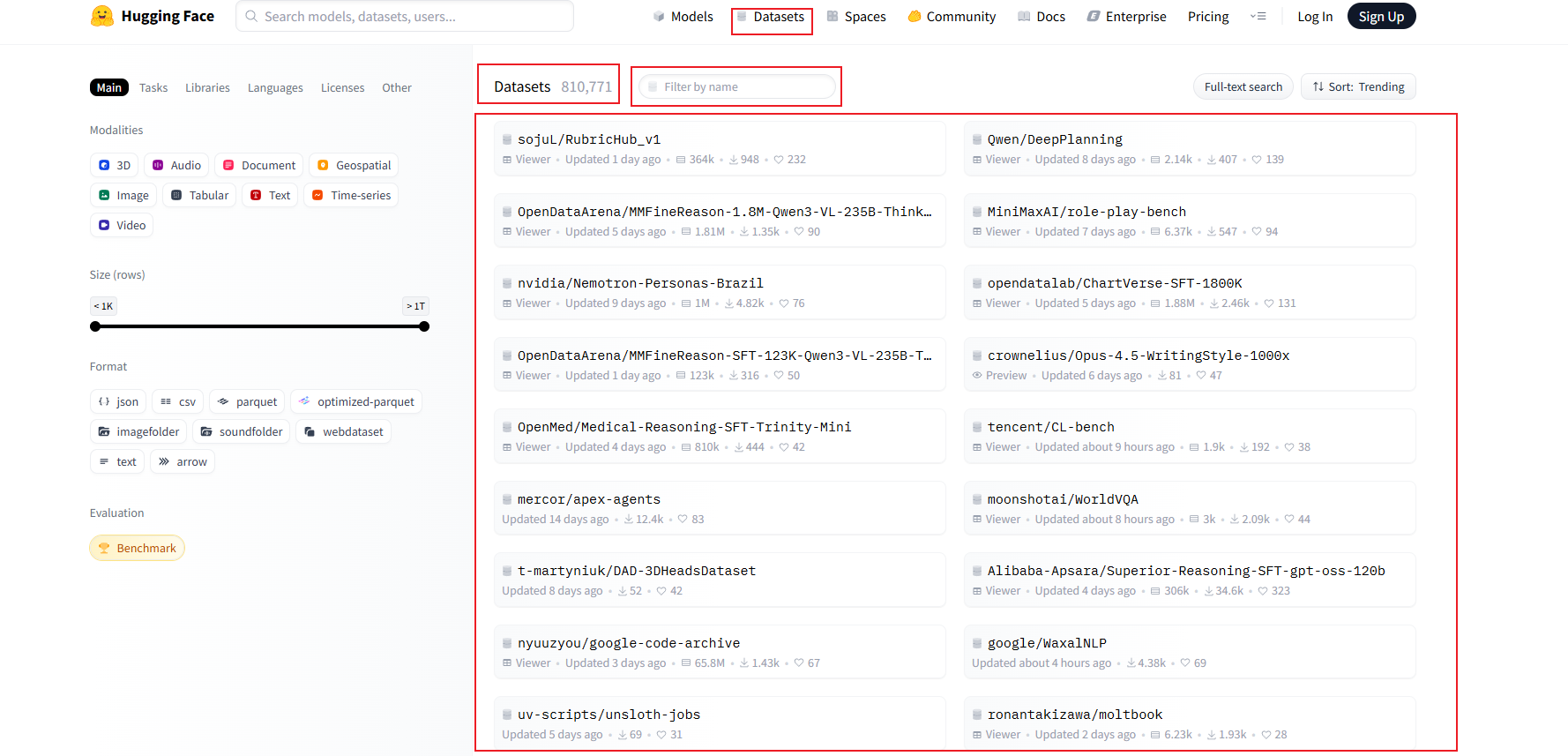Viewport: 1568px width, 756px height.
Task: Click the Sign Up button
Action: (1381, 17)
